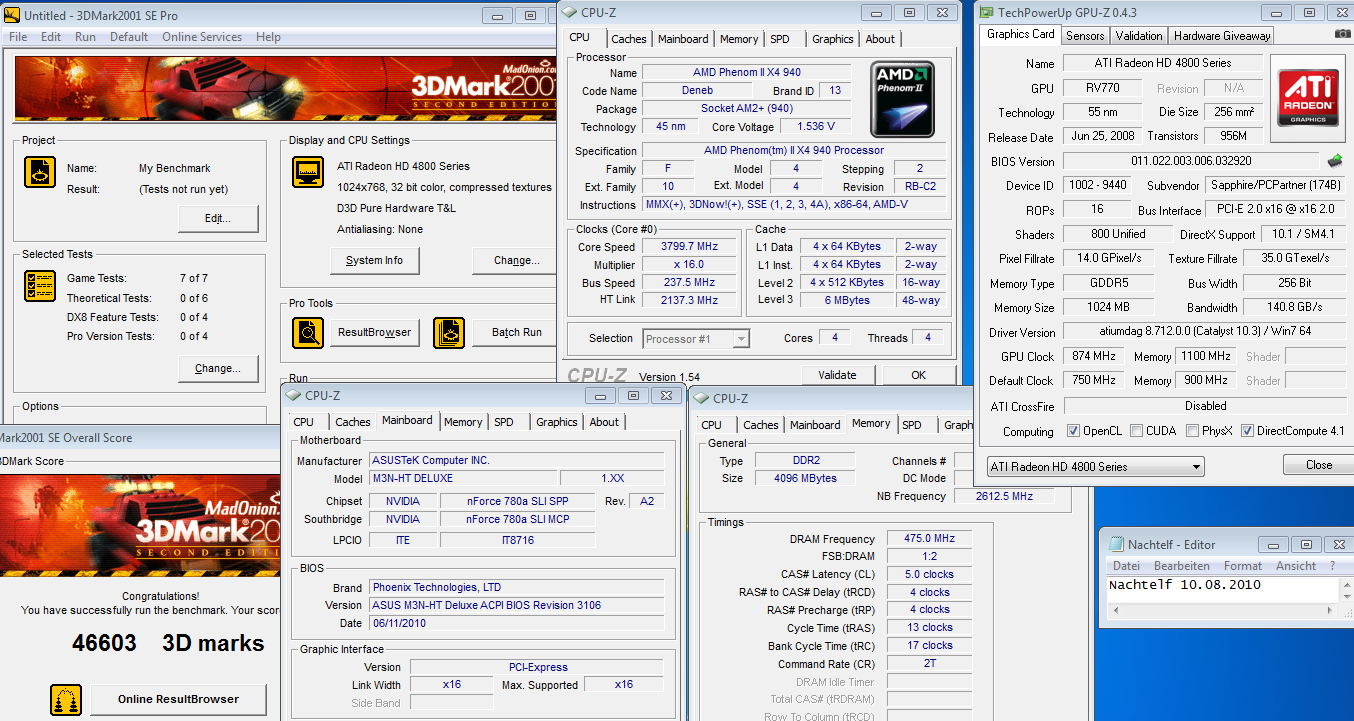Toggle the DirectCompute 4.1 checkbox

(x=1247, y=431)
